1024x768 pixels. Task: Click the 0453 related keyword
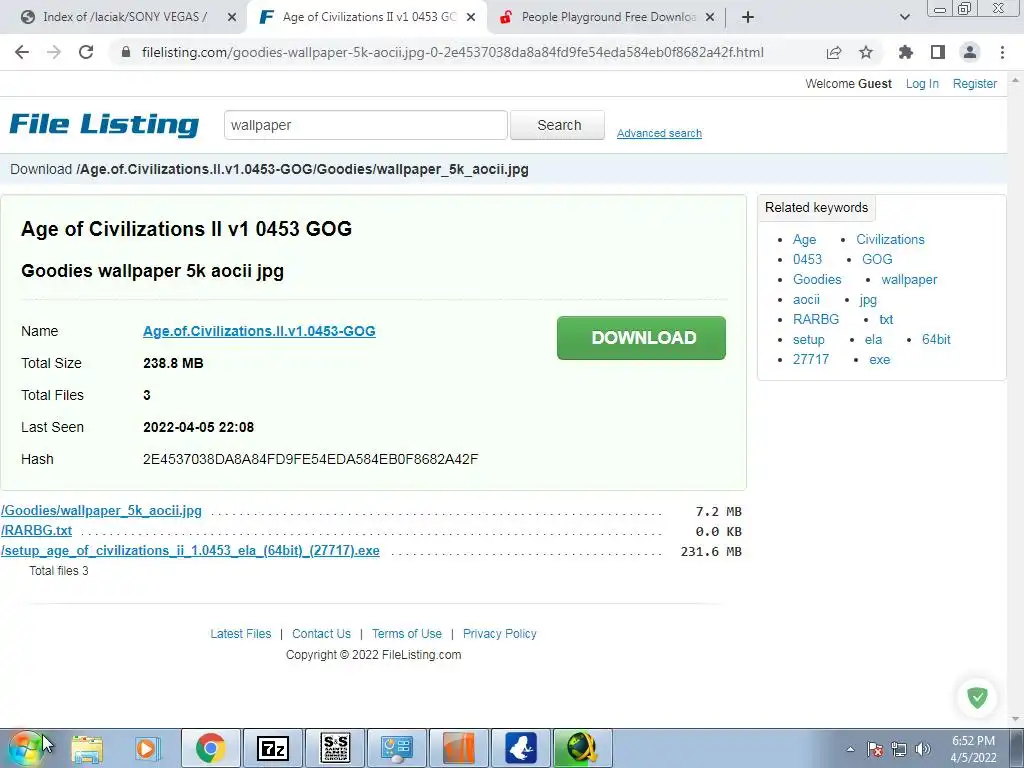point(807,259)
